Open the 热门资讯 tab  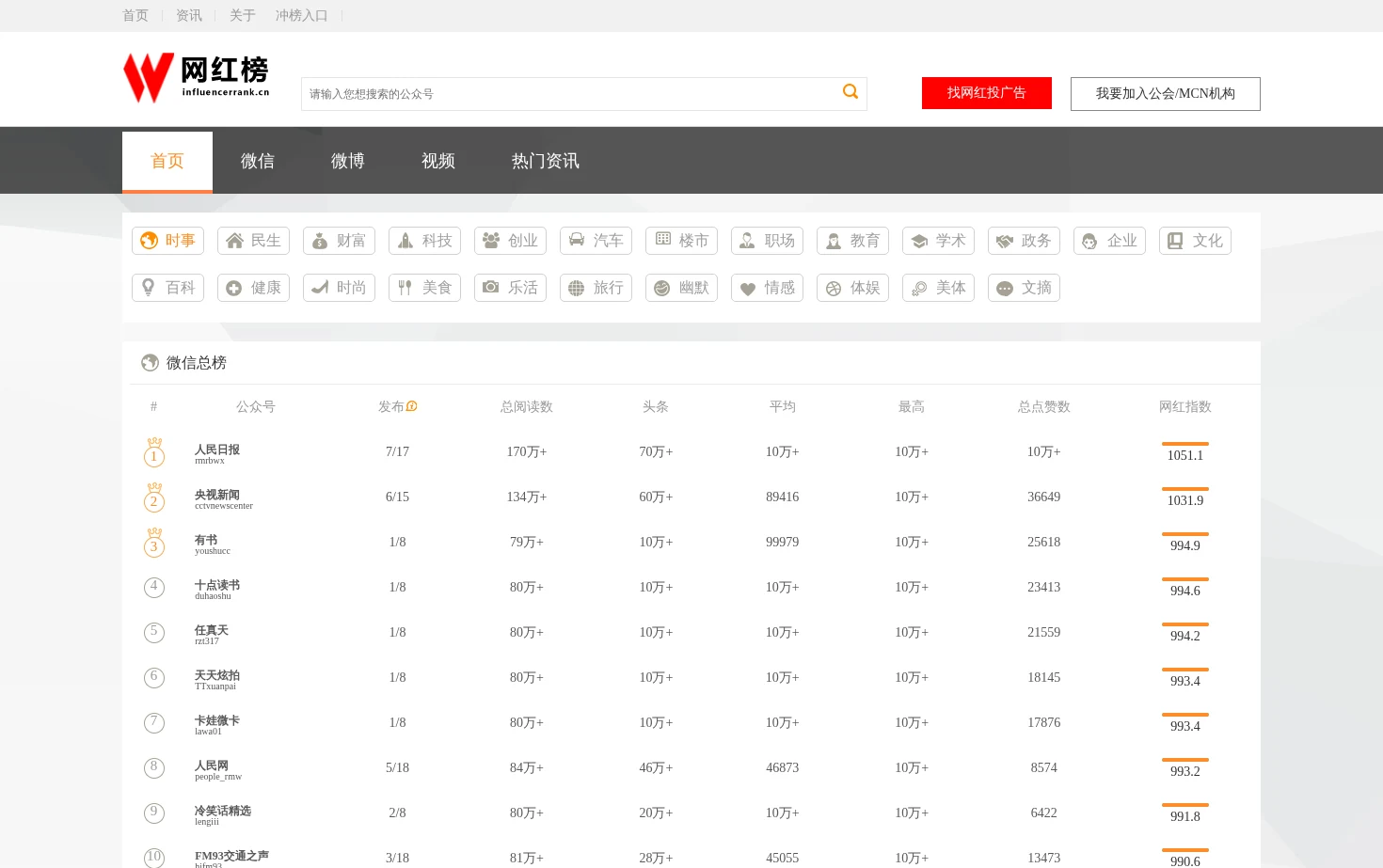tap(546, 162)
